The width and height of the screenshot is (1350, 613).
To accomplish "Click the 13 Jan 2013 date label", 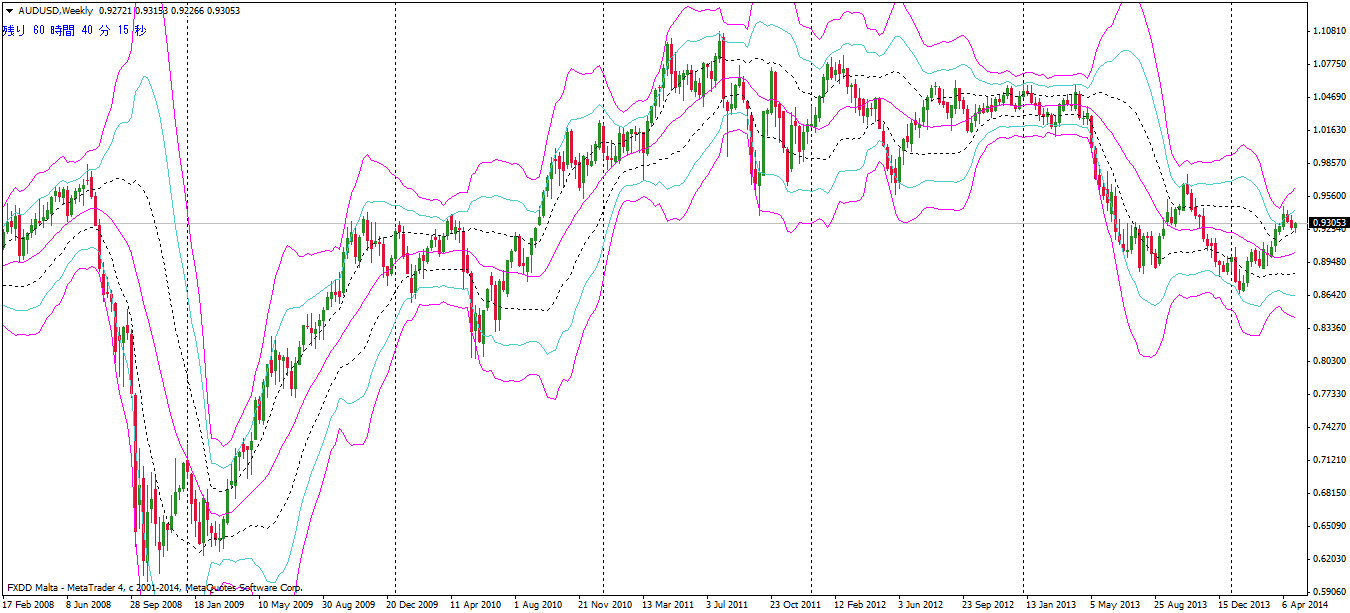I will coord(1052,605).
